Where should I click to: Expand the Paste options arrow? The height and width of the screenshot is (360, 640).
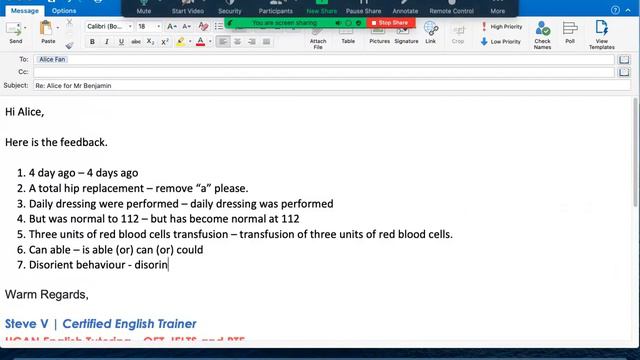click(58, 28)
